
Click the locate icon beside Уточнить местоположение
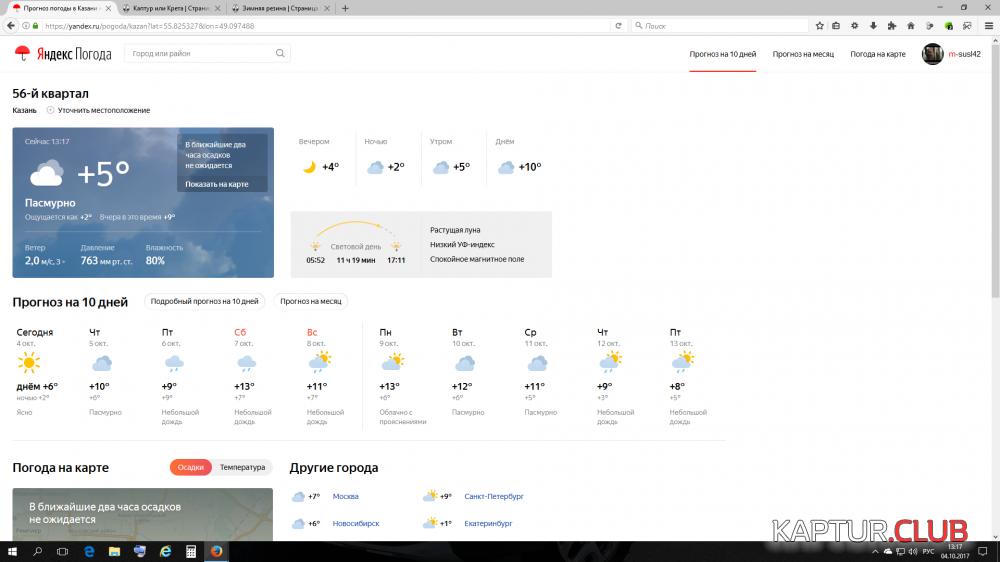50,110
